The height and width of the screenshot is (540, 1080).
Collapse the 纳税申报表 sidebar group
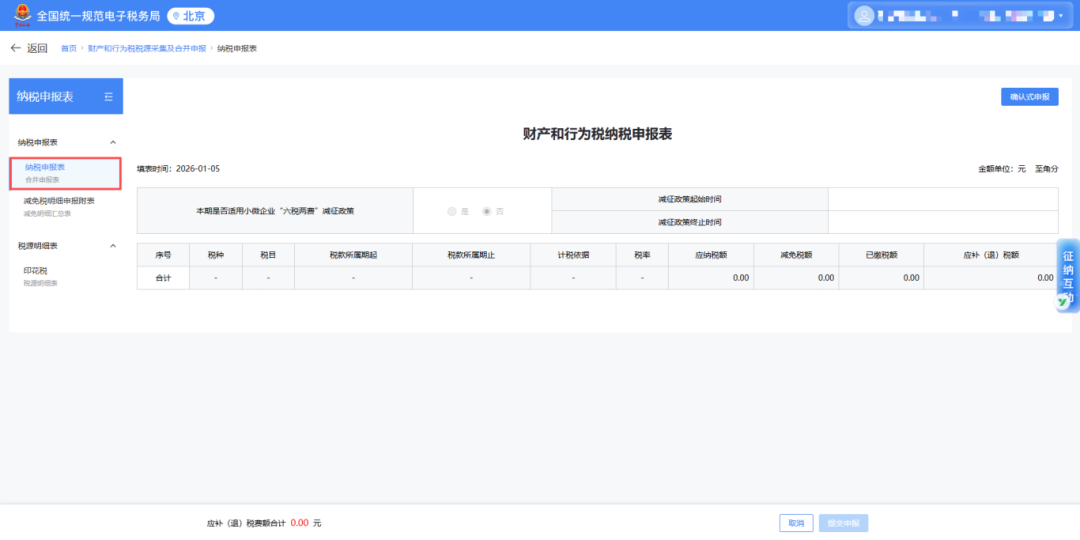pyautogui.click(x=112, y=143)
